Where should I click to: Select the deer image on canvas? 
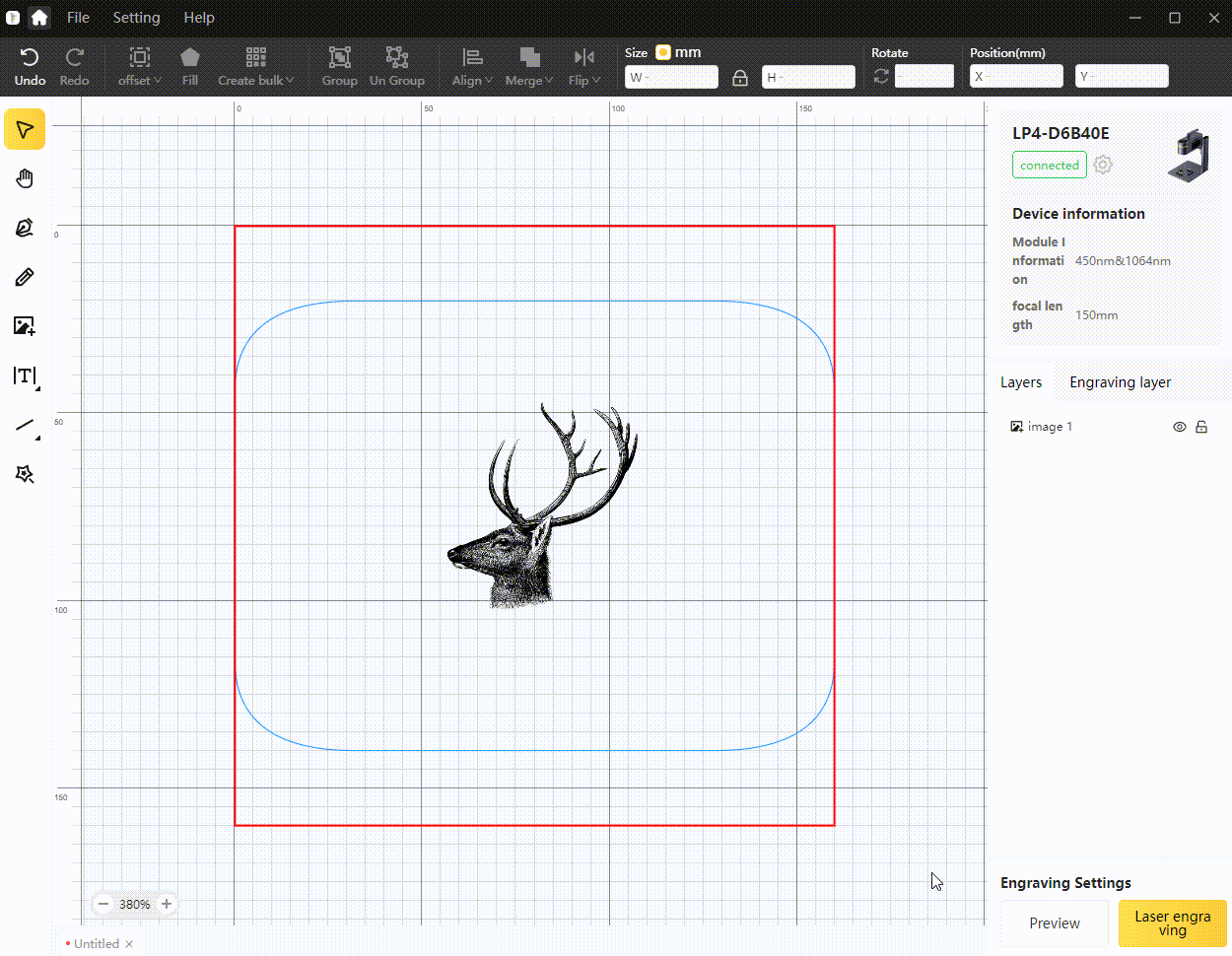pyautogui.click(x=543, y=505)
